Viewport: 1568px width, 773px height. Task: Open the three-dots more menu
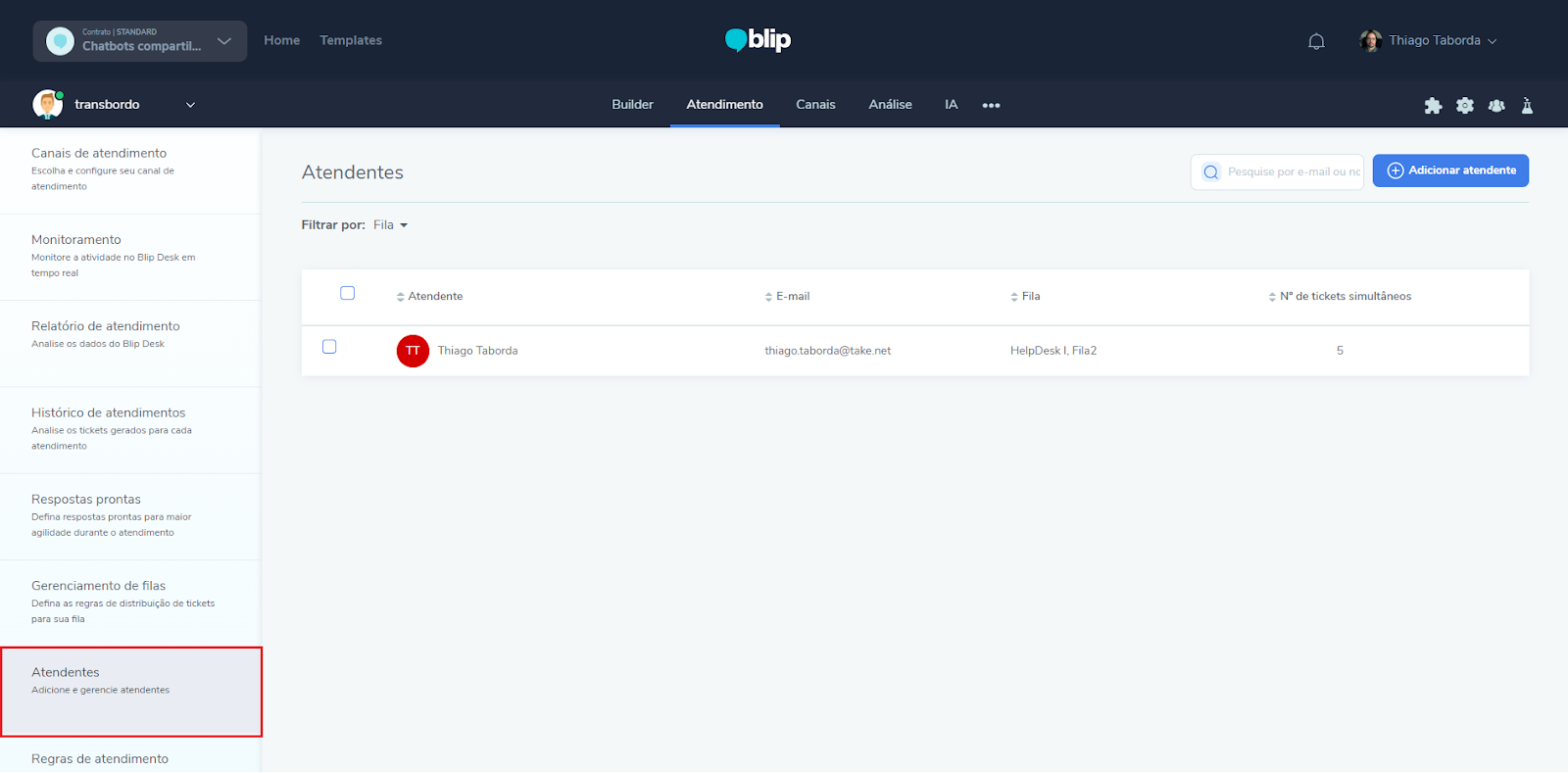pyautogui.click(x=991, y=106)
